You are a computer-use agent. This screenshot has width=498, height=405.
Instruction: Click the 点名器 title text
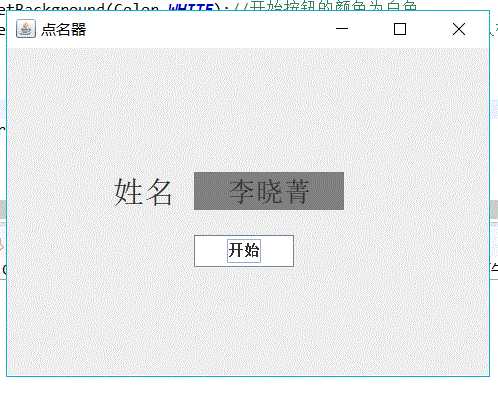point(64,29)
